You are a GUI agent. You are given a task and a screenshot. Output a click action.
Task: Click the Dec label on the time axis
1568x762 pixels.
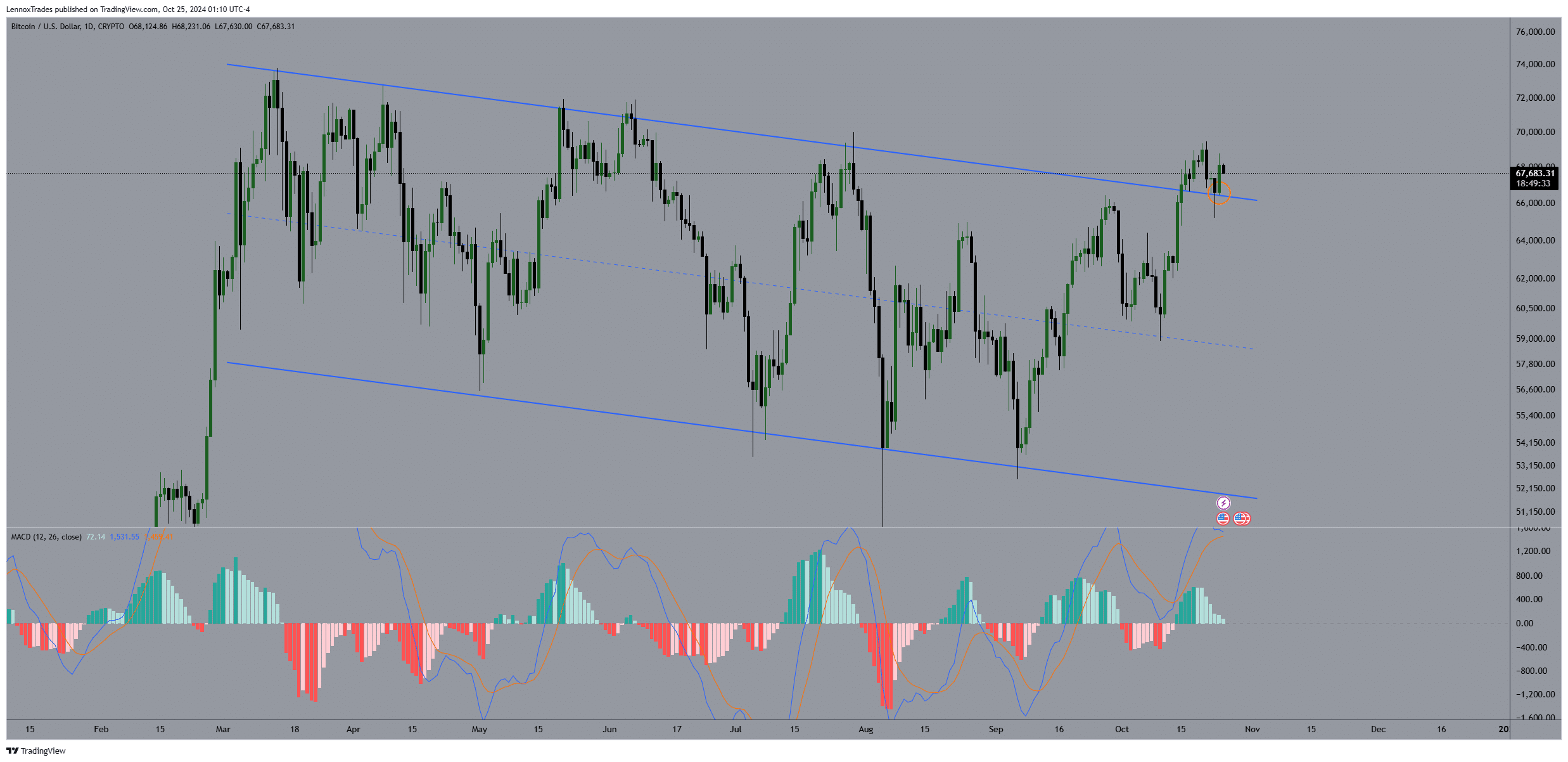[x=1379, y=729]
